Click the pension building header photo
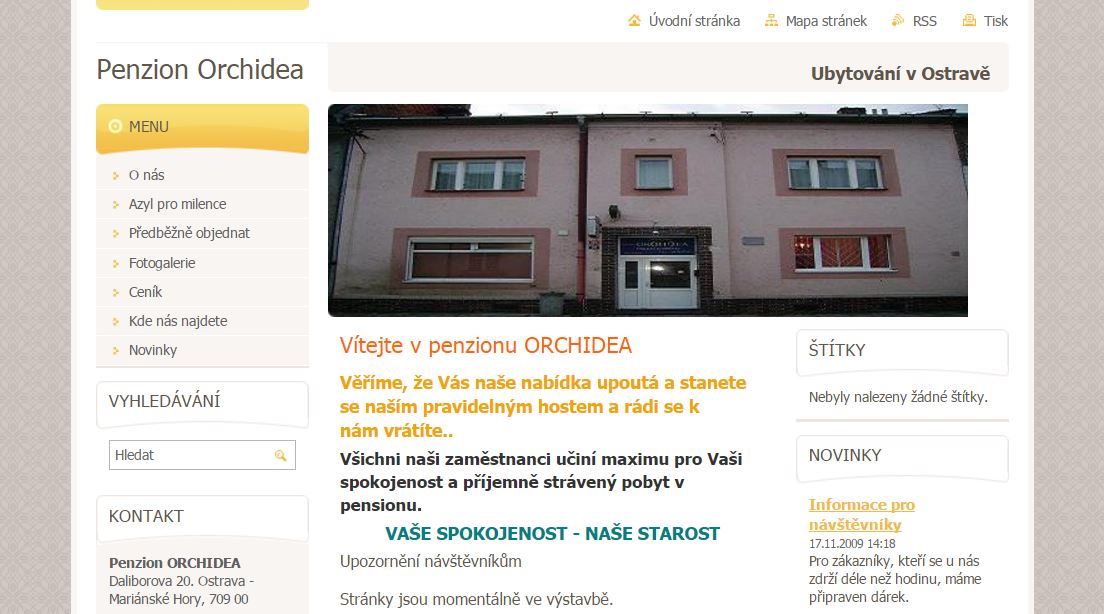 click(648, 211)
